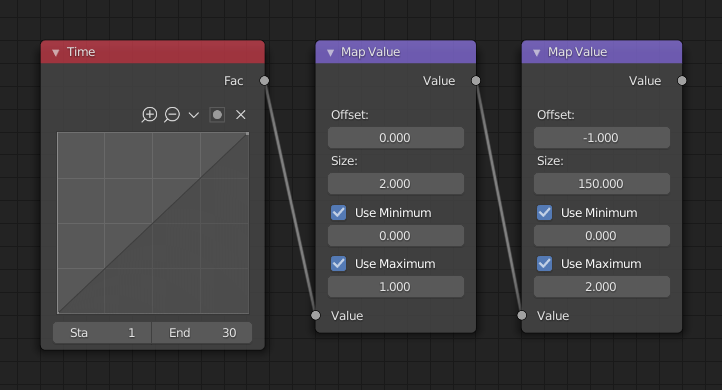
Task: Edit Offset field showing -1.000
Action: point(602,138)
